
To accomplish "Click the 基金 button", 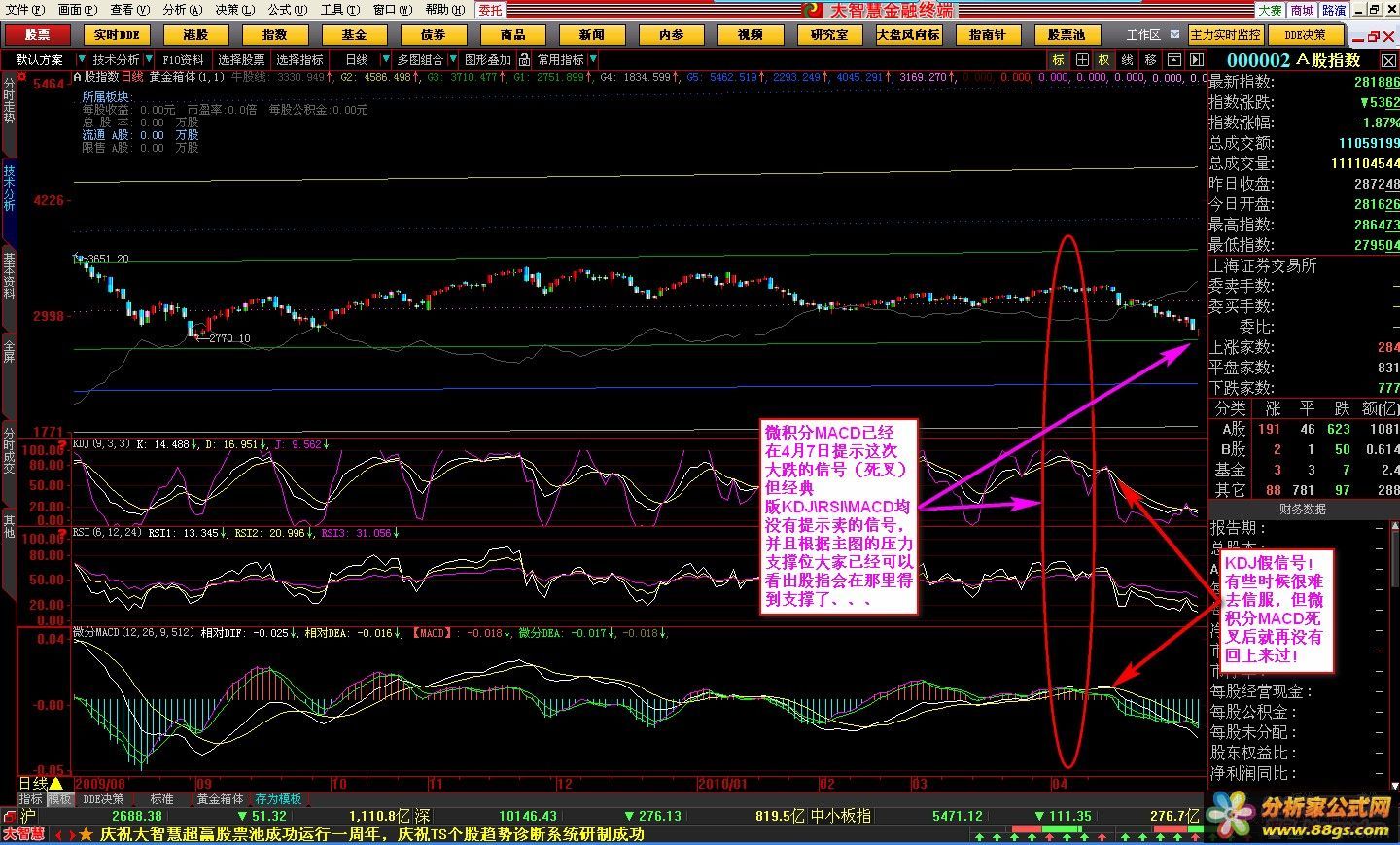I will point(354,34).
